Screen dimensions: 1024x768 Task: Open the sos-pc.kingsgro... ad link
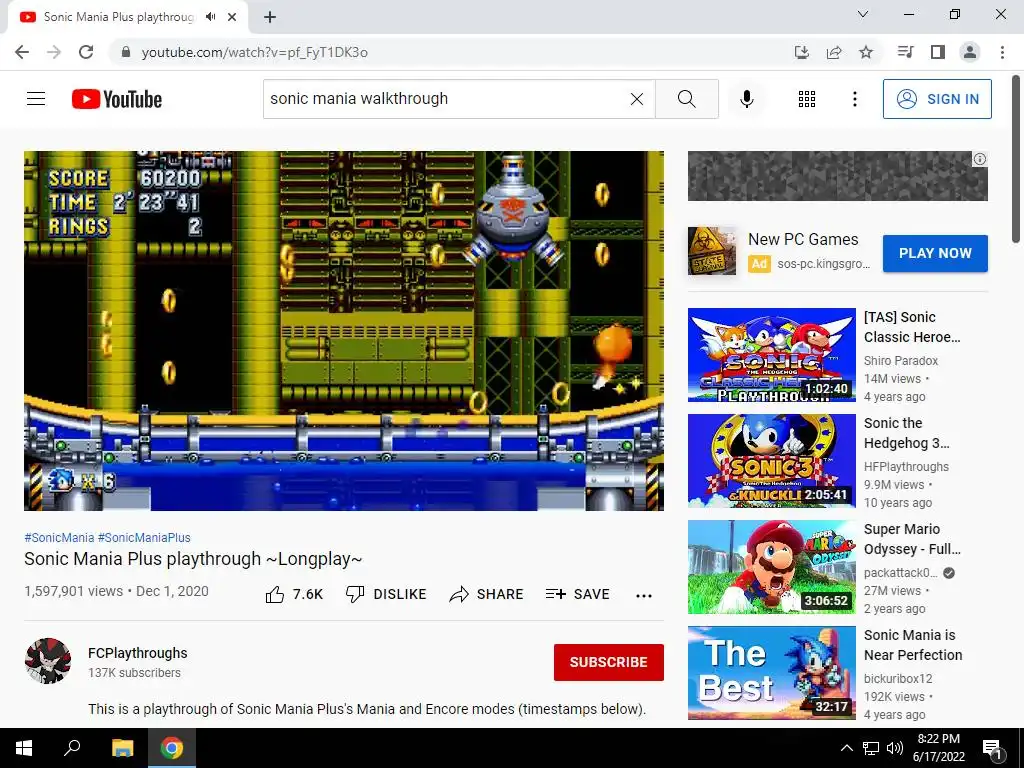[x=824, y=264]
